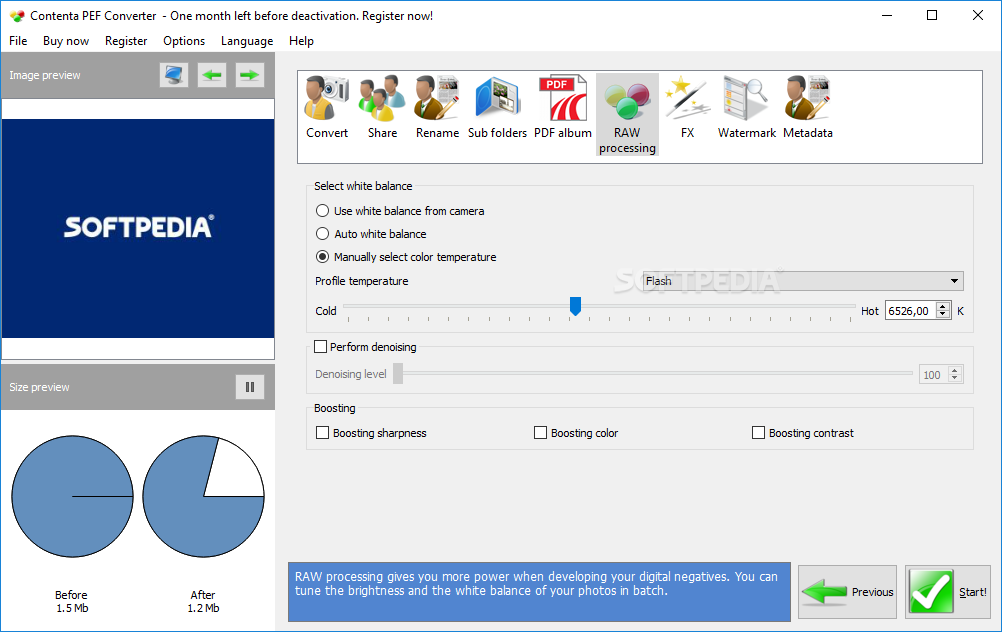
Task: Click the 'Before 1.5 Mb' label
Action: click(72, 601)
